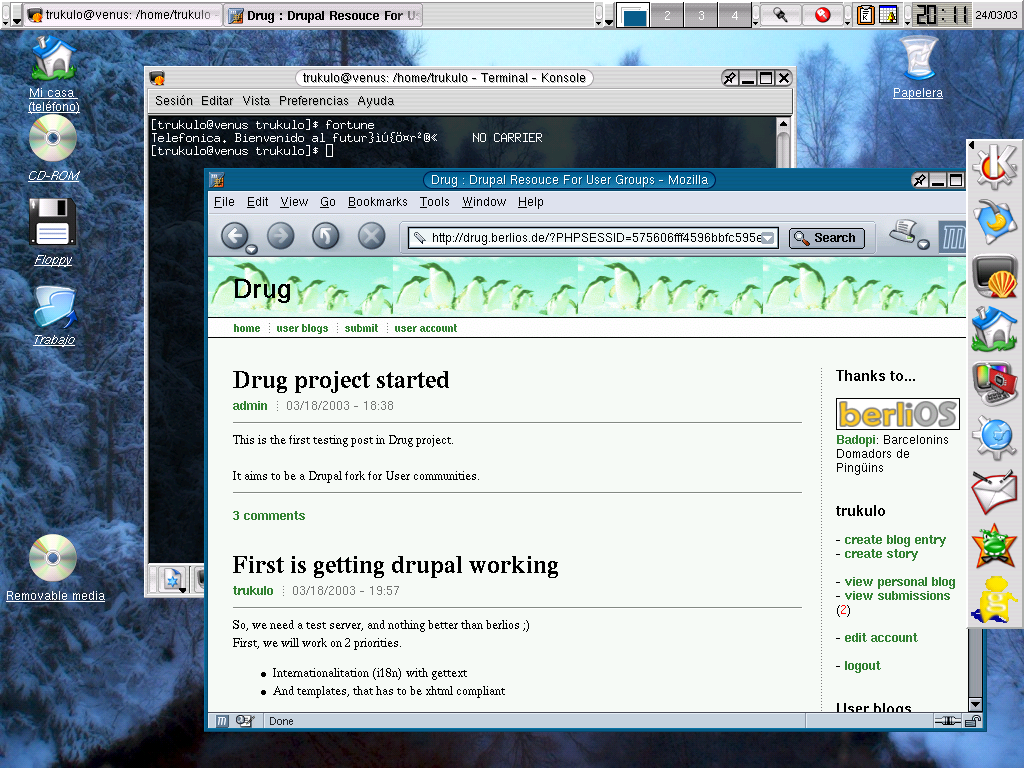Click the Mozilla page scrollbar down arrow
1024x768 pixels.
[x=976, y=704]
